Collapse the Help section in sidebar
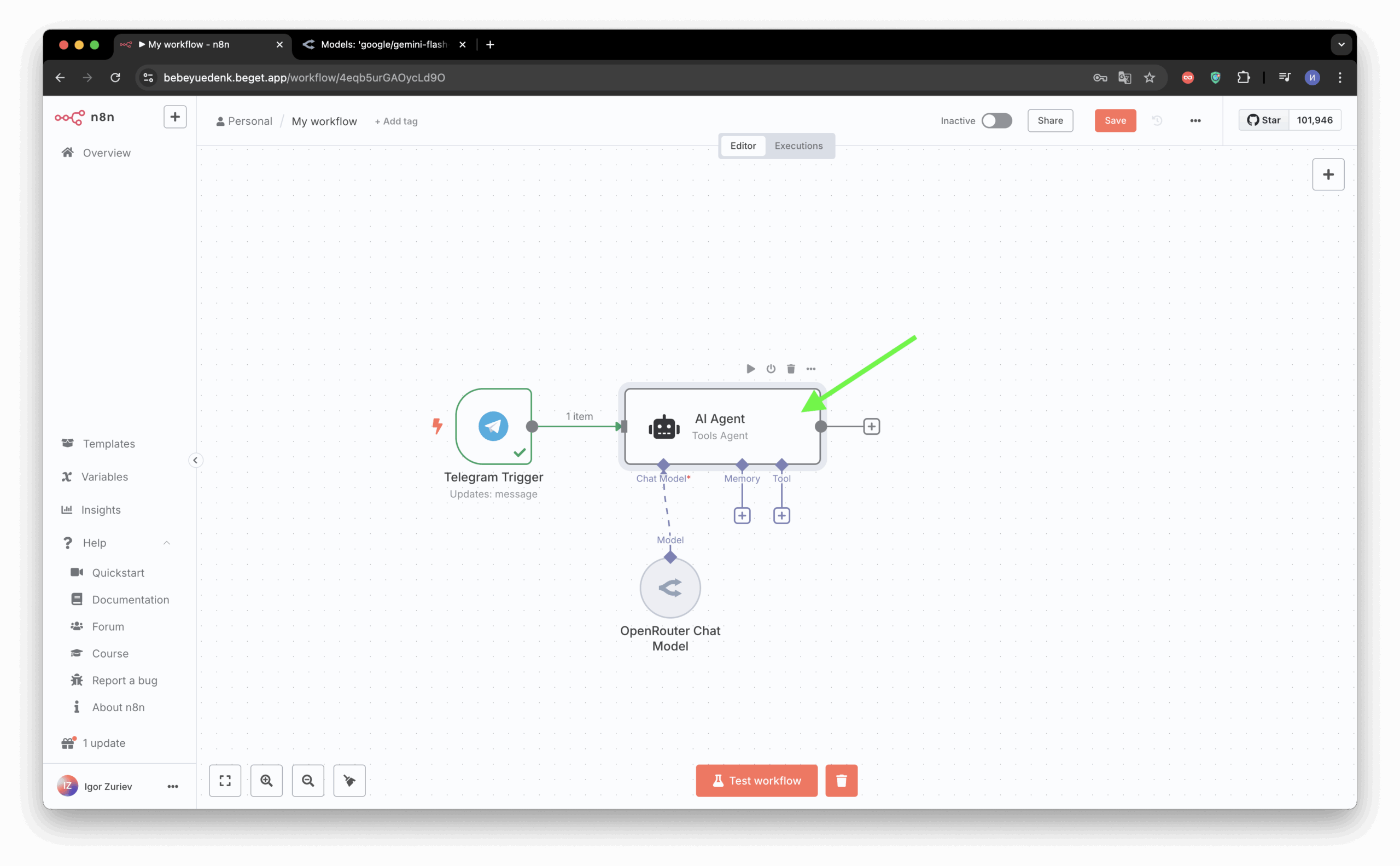The width and height of the screenshot is (1400, 866). [x=167, y=543]
